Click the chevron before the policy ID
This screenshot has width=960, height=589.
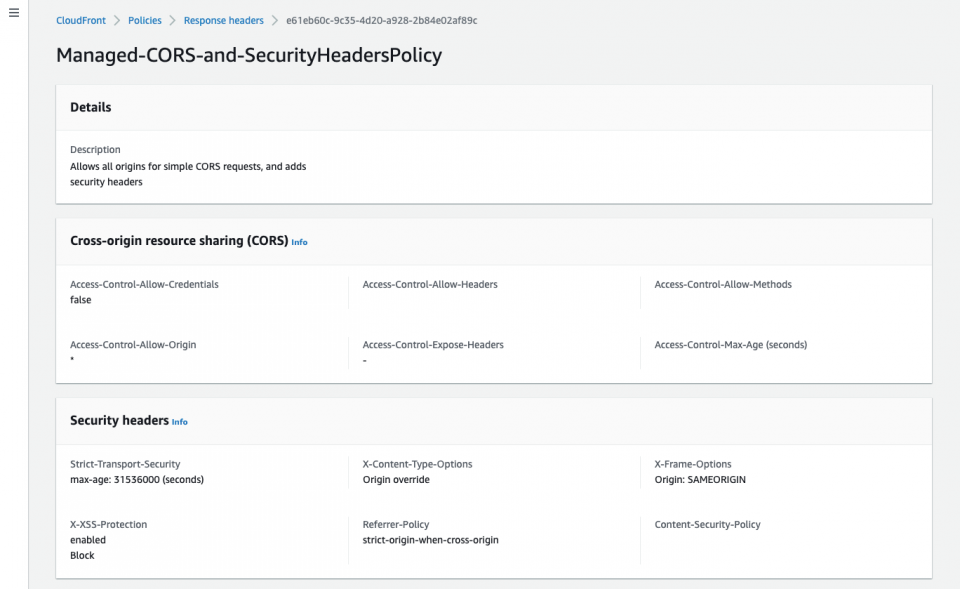273,20
